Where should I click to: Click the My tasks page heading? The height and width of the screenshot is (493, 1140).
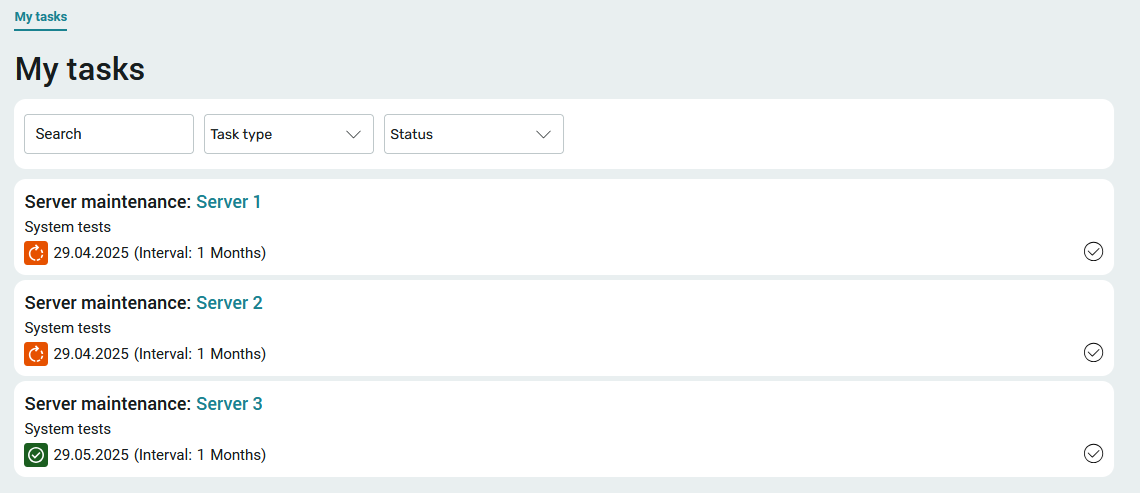80,70
